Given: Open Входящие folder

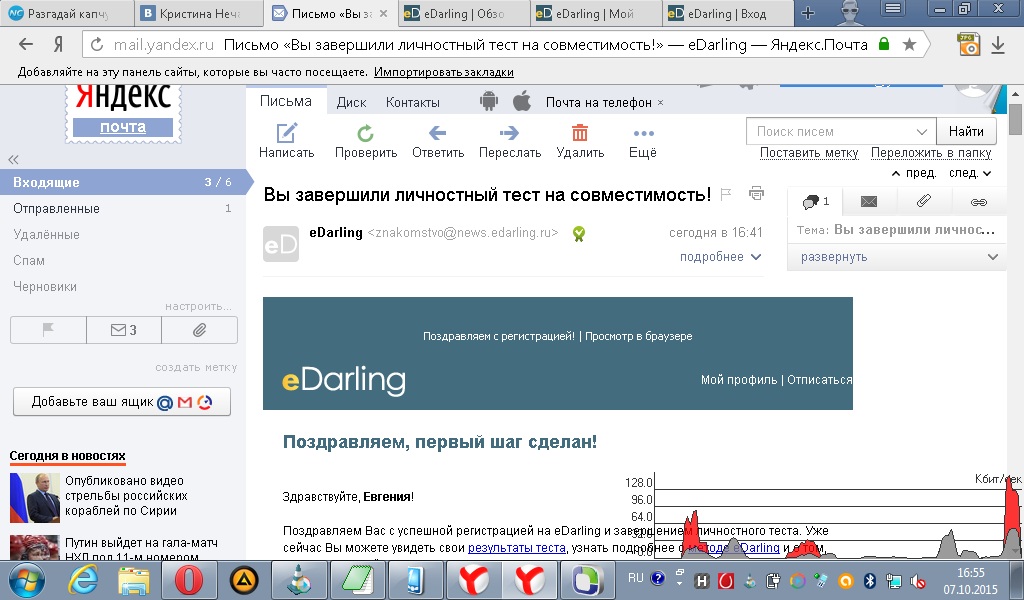Looking at the screenshot, I should (122, 182).
